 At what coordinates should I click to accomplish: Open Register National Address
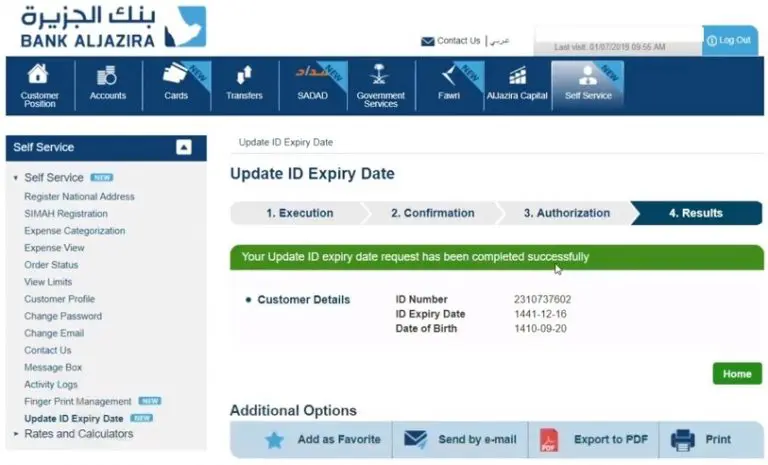[x=79, y=196]
